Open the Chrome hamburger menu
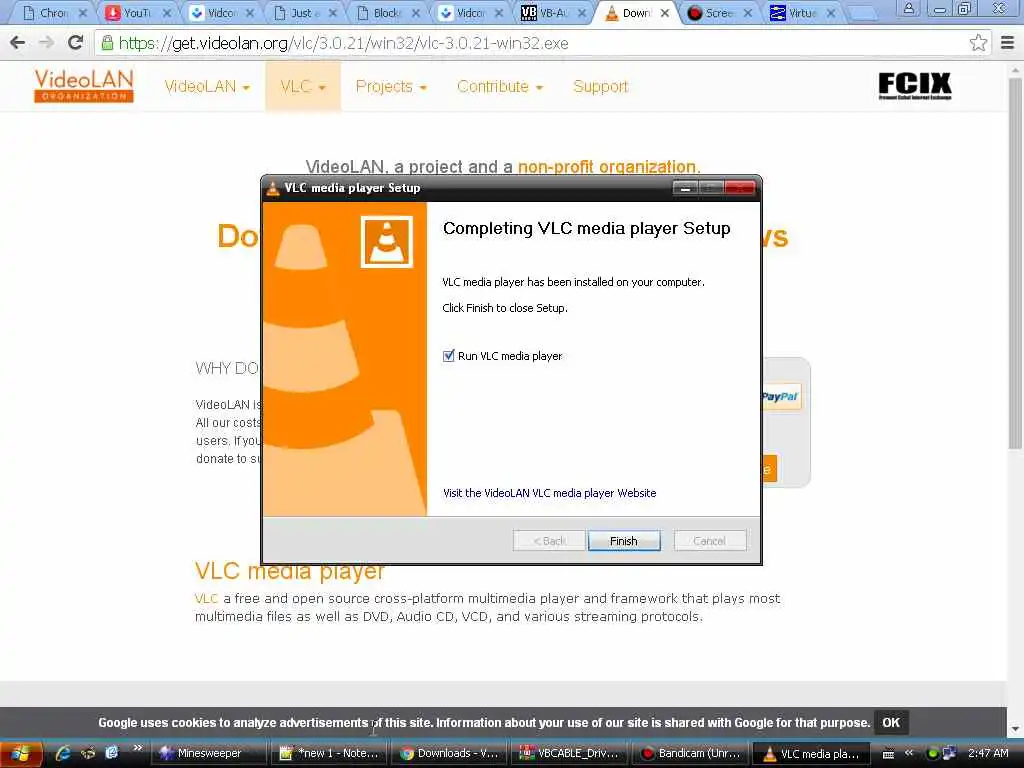 1008,43
